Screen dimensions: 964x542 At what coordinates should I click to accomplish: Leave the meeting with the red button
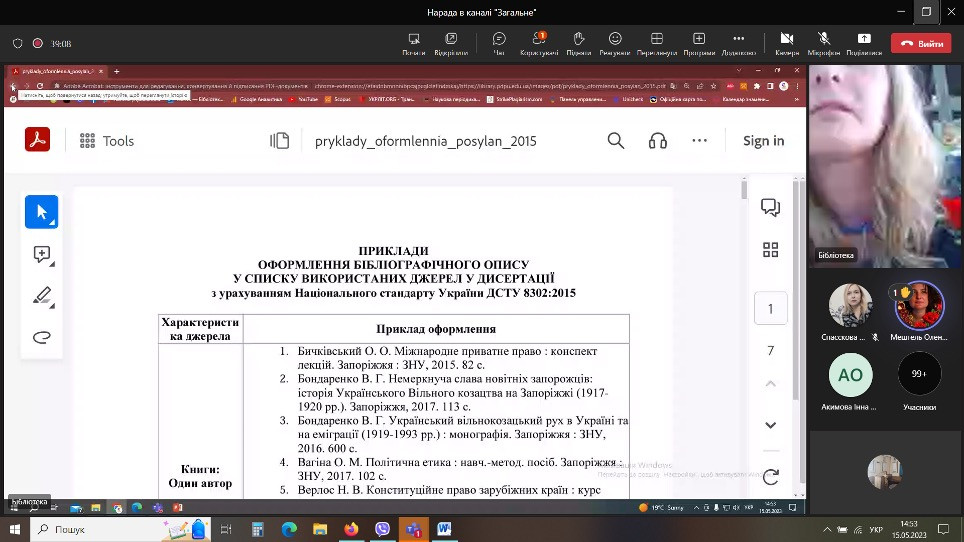tap(921, 44)
